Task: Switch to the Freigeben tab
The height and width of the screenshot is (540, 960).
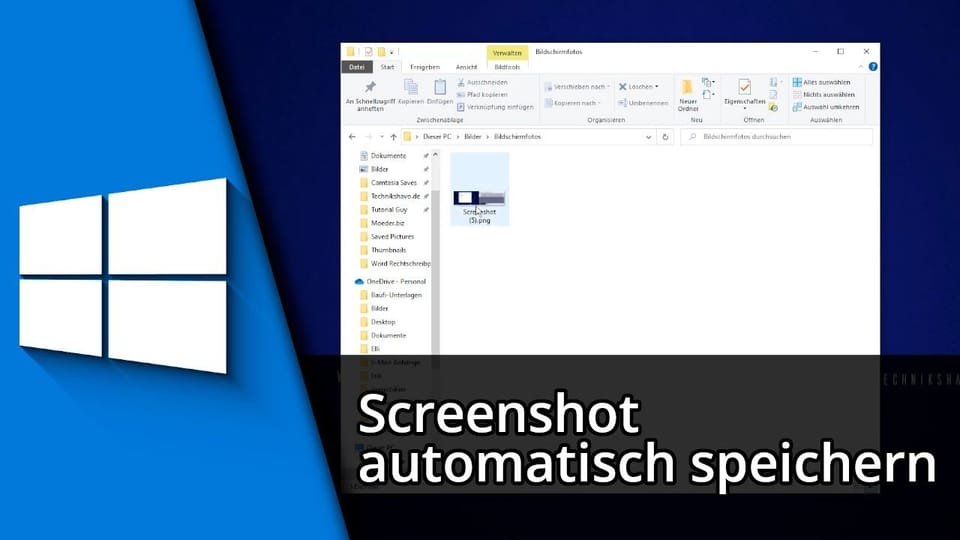Action: (425, 67)
